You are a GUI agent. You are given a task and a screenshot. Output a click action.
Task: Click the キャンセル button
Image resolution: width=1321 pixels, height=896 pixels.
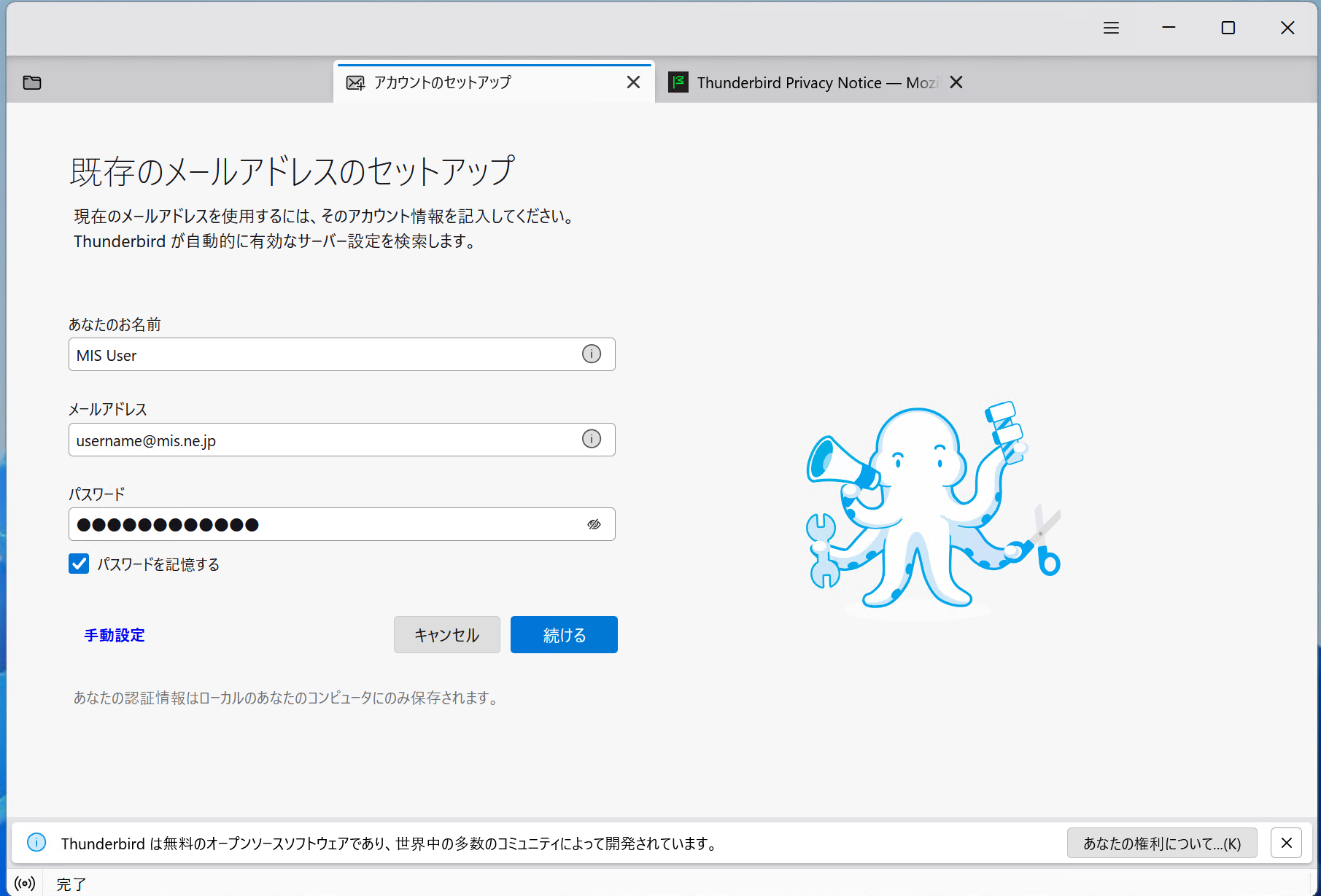446,635
